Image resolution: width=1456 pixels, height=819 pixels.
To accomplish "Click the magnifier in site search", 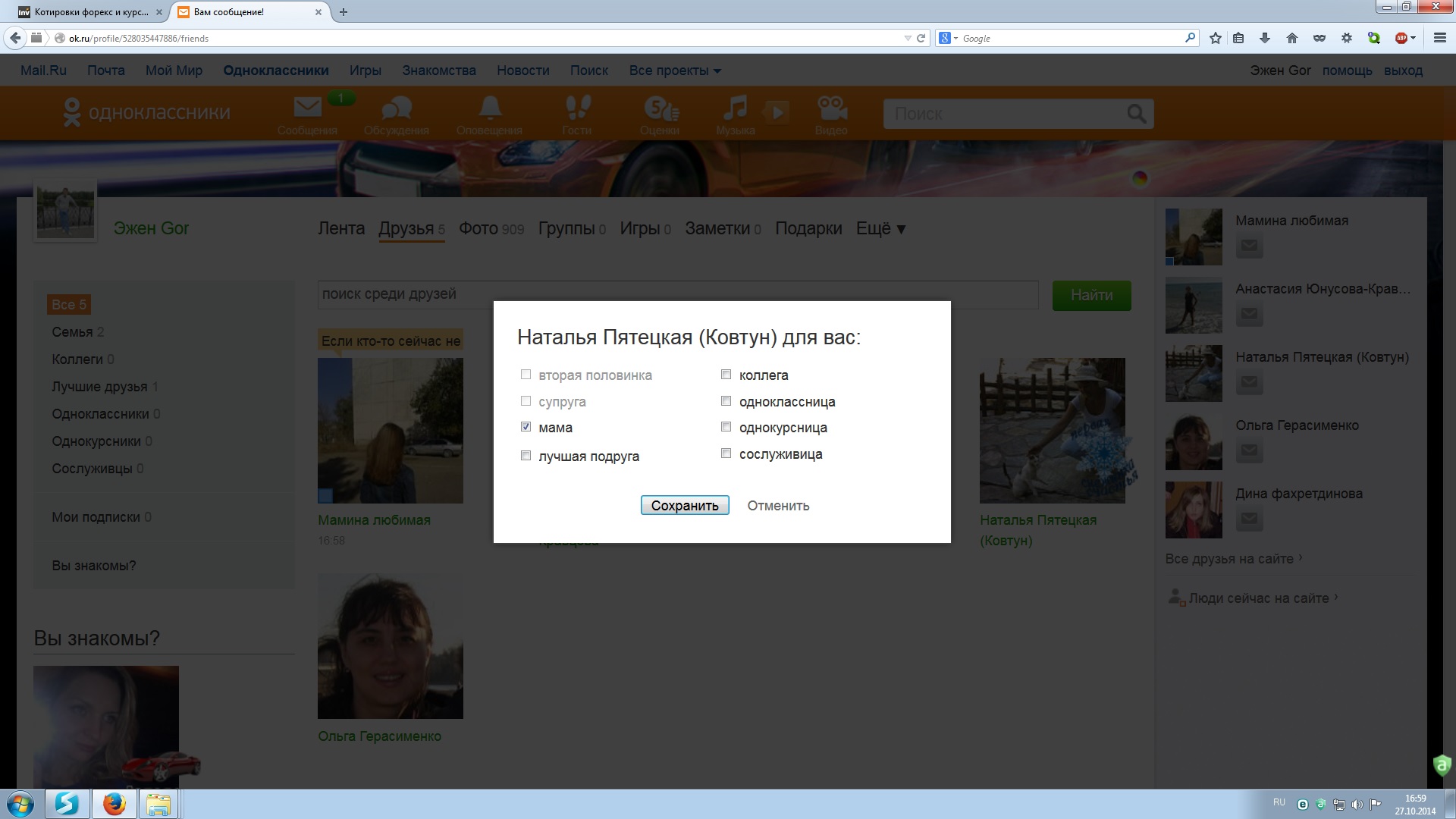I will point(1136,114).
